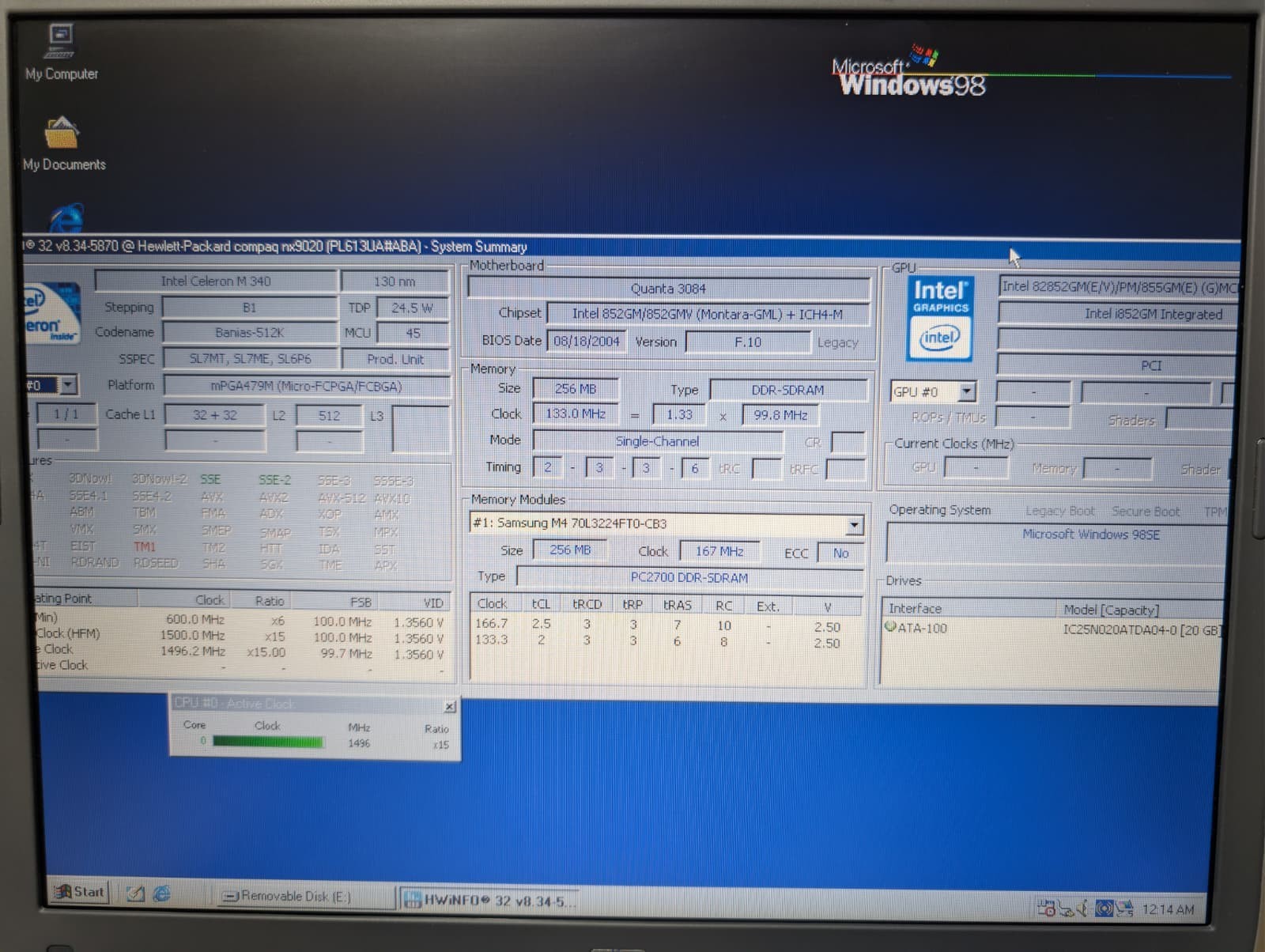
Task: Select the Banias-512K codename field
Action: (250, 333)
